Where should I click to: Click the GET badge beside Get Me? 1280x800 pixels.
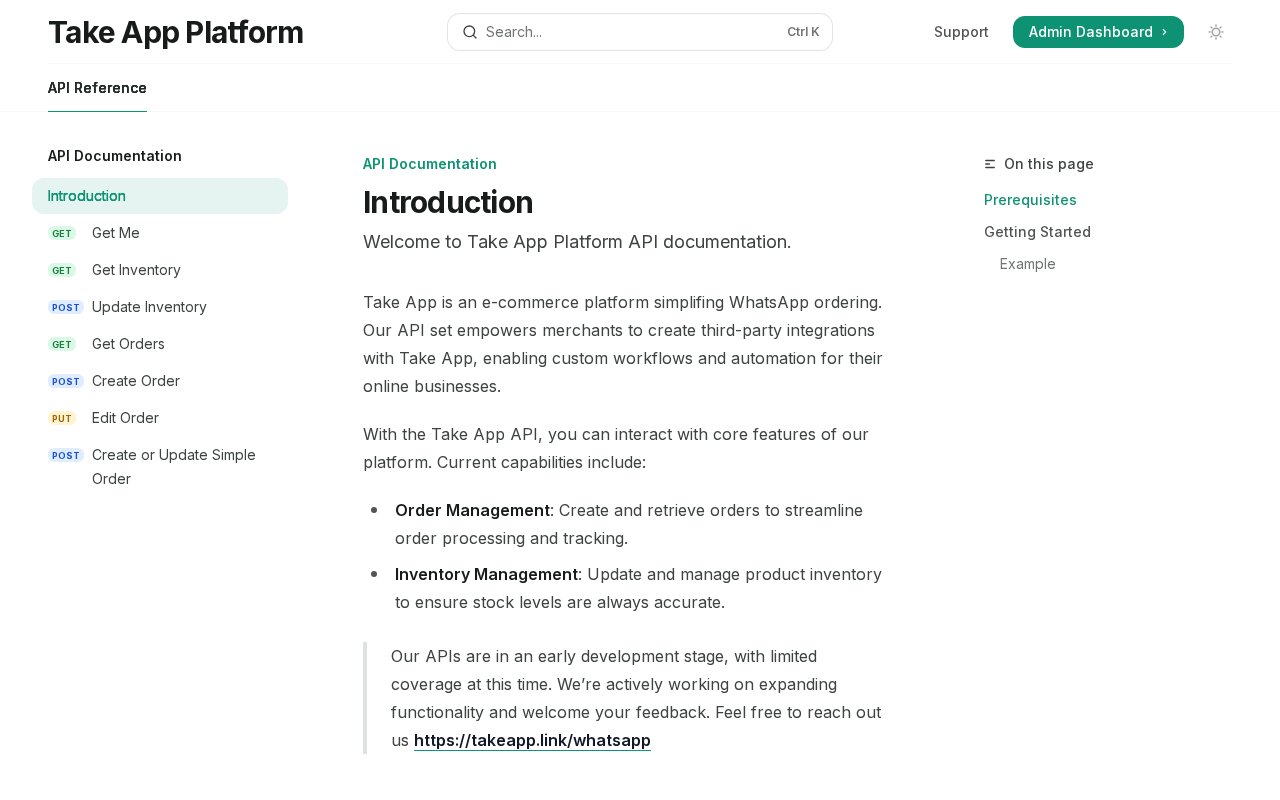62,233
